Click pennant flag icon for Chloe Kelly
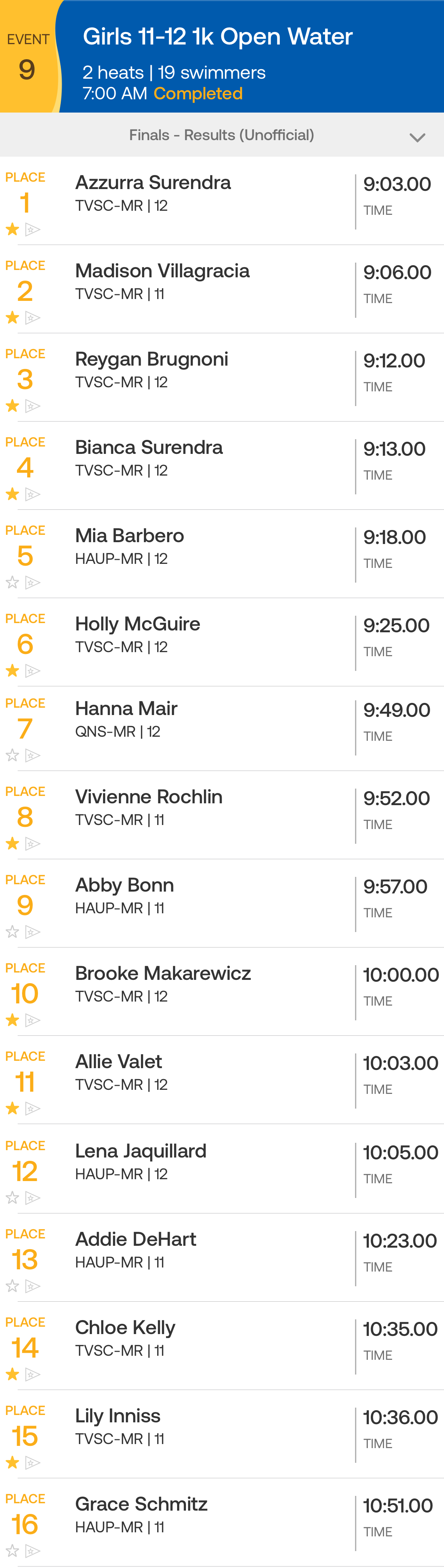The width and height of the screenshot is (444, 1568). coord(33,1375)
